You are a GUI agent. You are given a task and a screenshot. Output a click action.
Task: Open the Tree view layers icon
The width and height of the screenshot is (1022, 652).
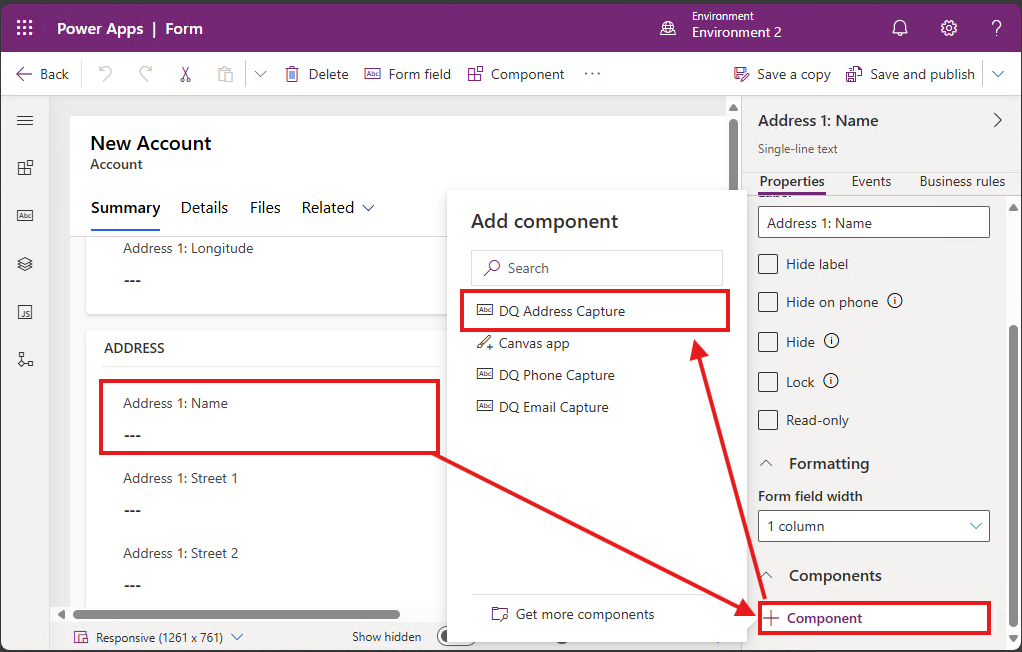coord(25,264)
